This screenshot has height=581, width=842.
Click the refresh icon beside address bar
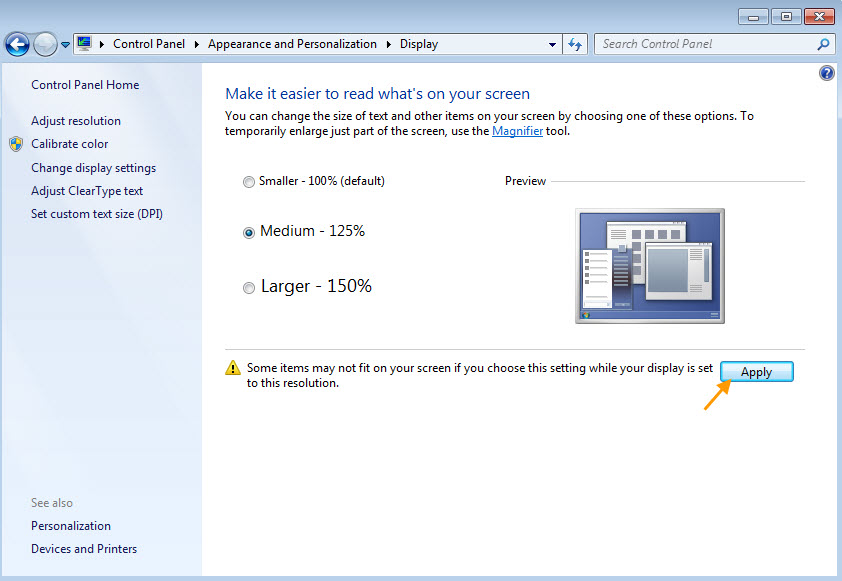tap(575, 44)
